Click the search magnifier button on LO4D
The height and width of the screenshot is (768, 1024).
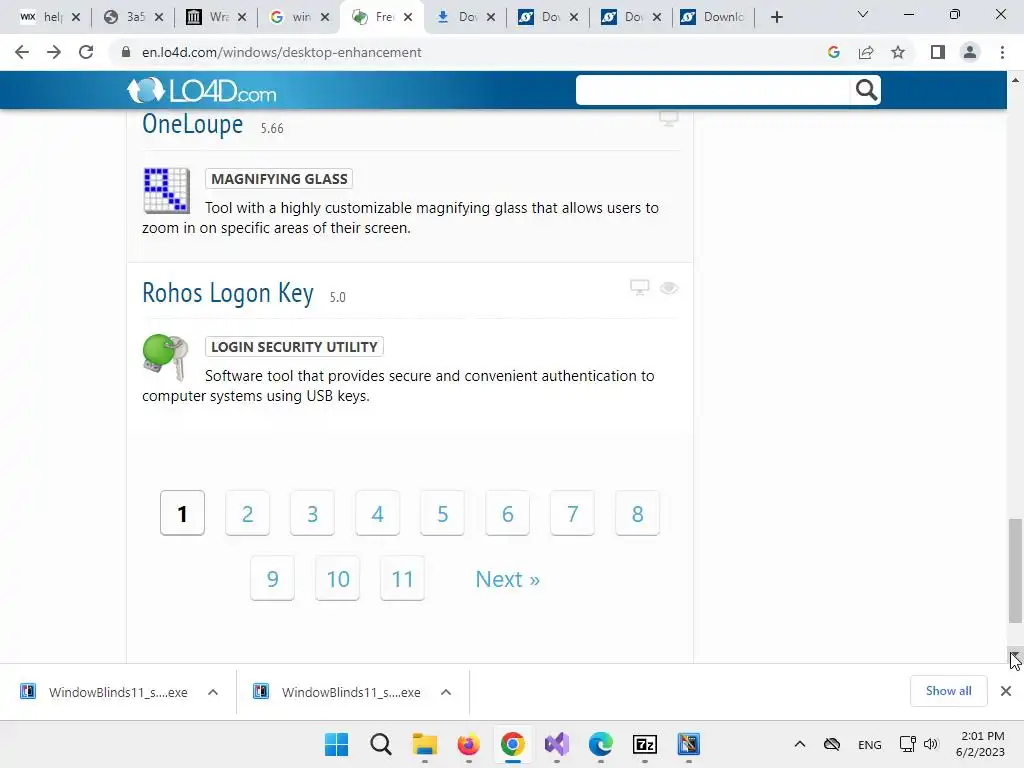(x=866, y=90)
